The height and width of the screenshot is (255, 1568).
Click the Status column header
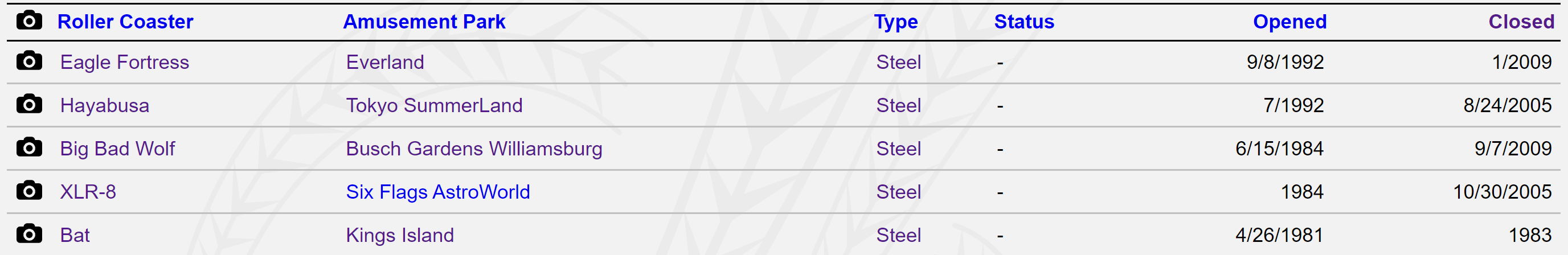tap(1025, 21)
